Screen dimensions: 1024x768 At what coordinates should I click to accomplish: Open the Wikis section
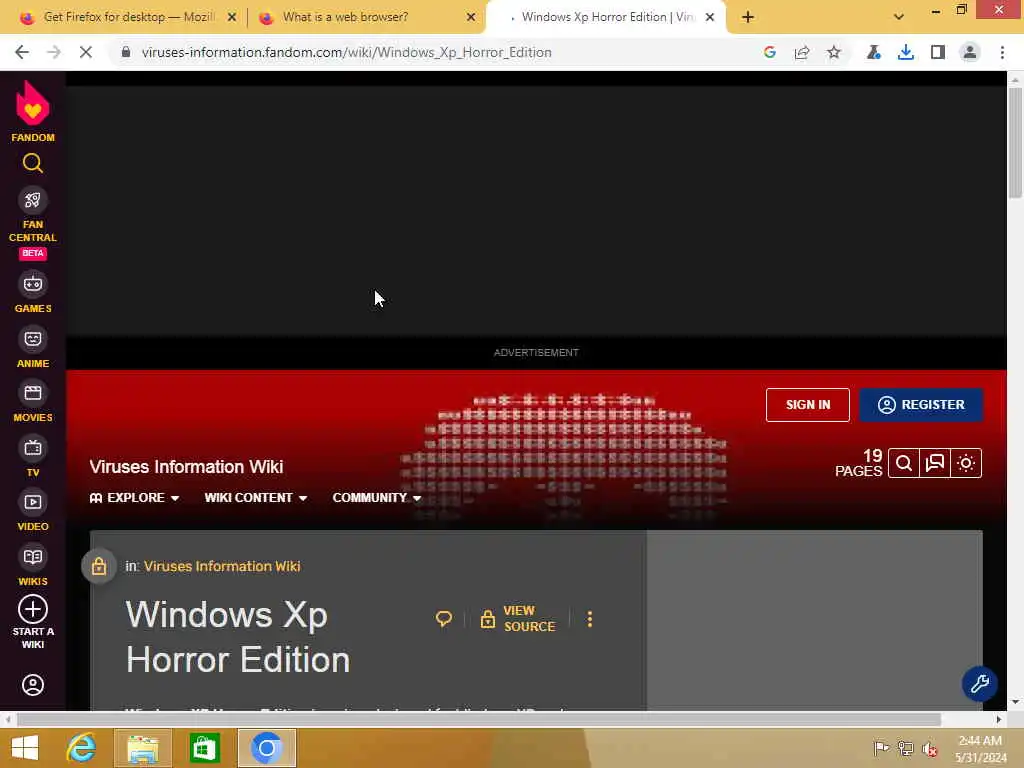(33, 566)
